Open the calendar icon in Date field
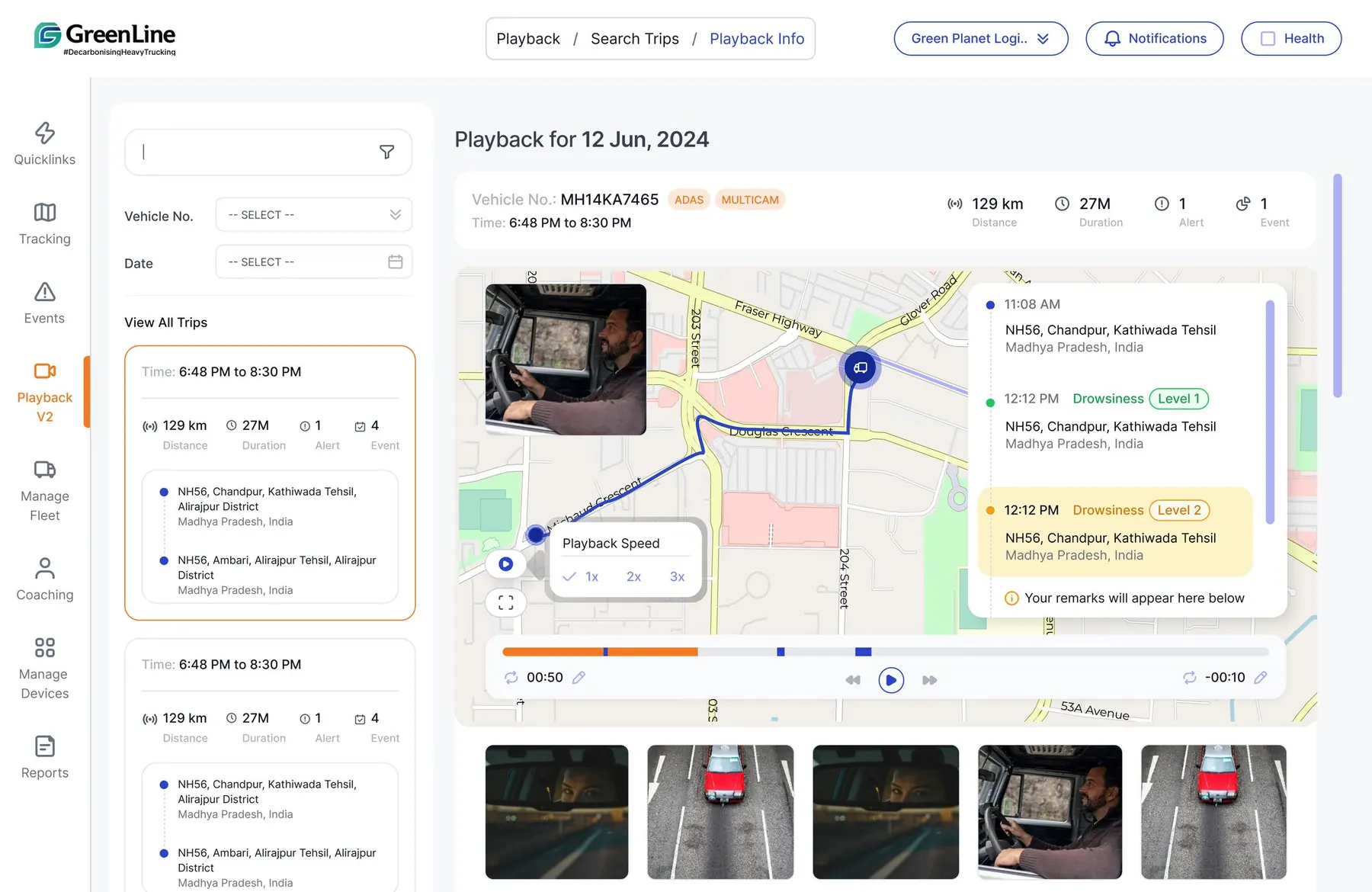This screenshot has width=1372, height=892. coord(395,262)
